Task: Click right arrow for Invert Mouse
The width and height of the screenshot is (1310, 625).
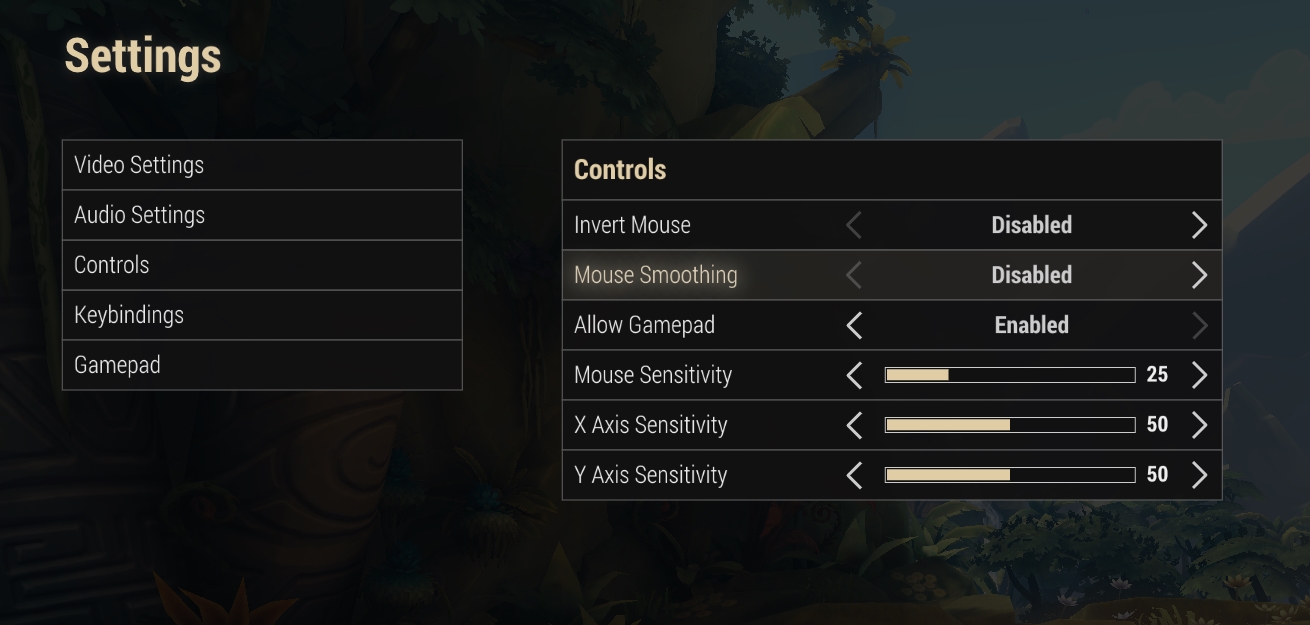Action: pos(1199,225)
